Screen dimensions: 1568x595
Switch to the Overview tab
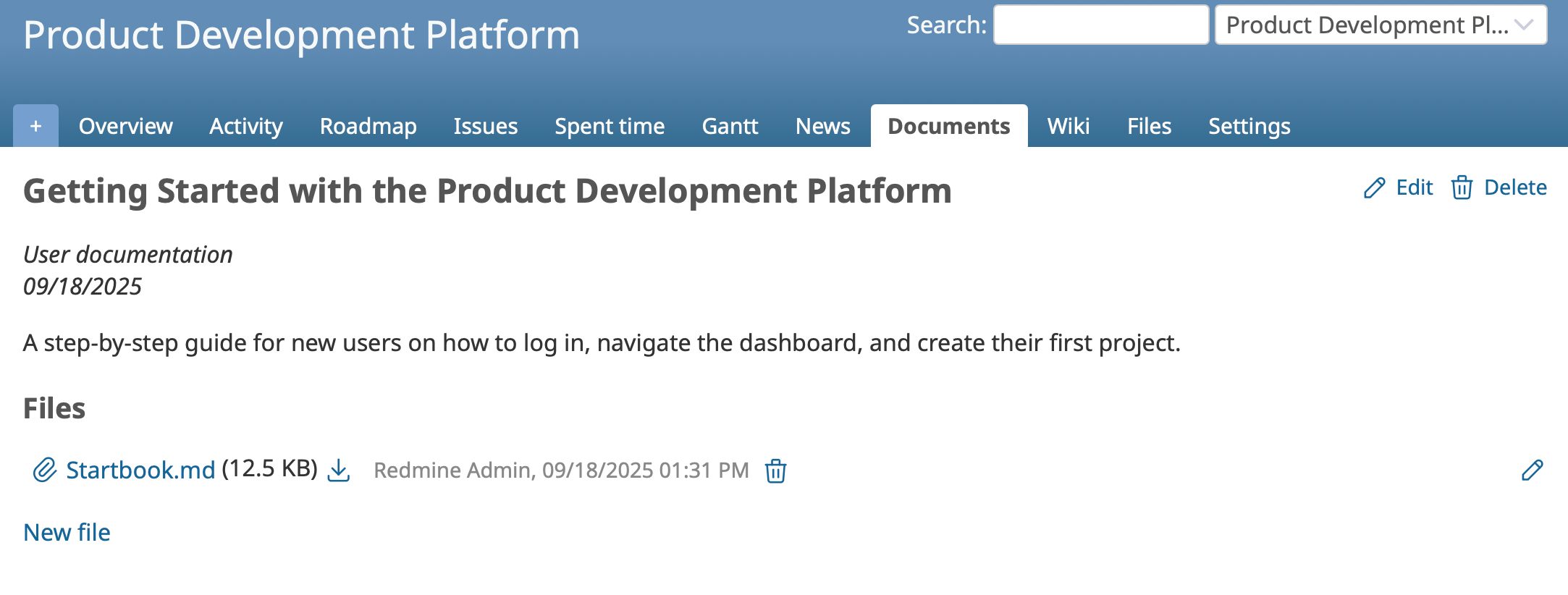(125, 127)
